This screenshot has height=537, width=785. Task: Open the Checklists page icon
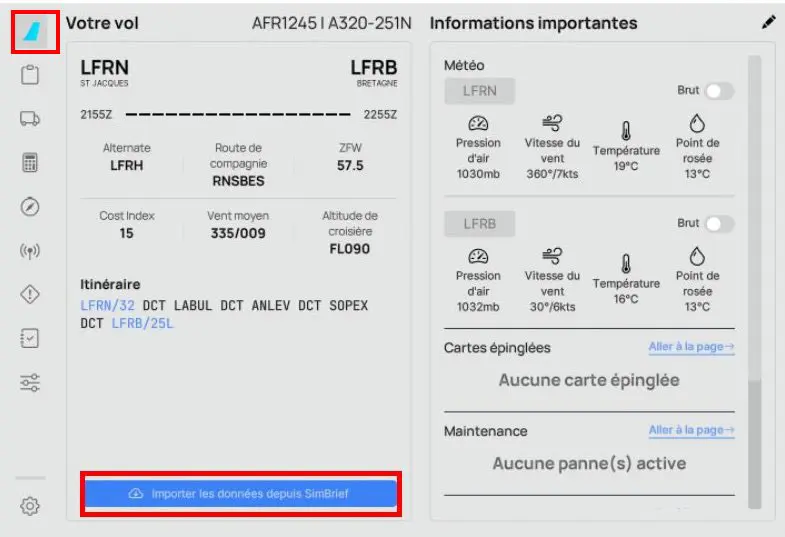pyautogui.click(x=30, y=338)
